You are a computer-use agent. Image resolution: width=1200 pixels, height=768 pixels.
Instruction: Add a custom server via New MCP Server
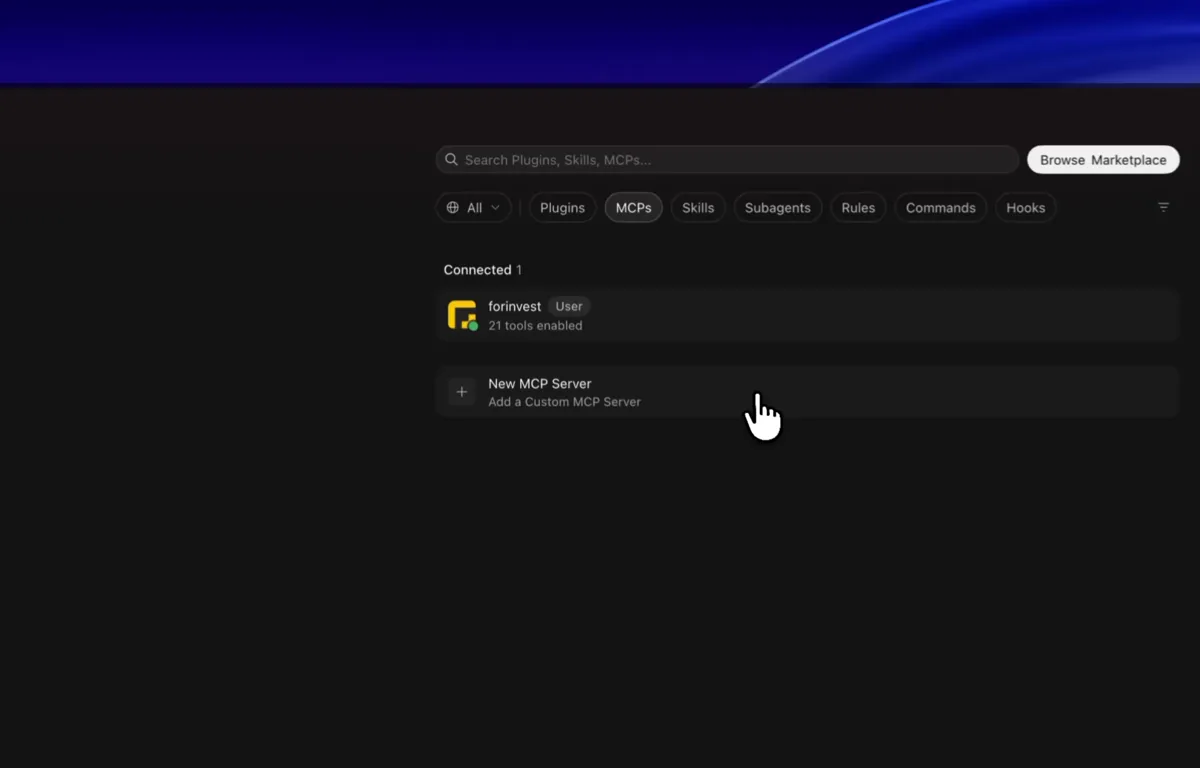click(x=807, y=392)
